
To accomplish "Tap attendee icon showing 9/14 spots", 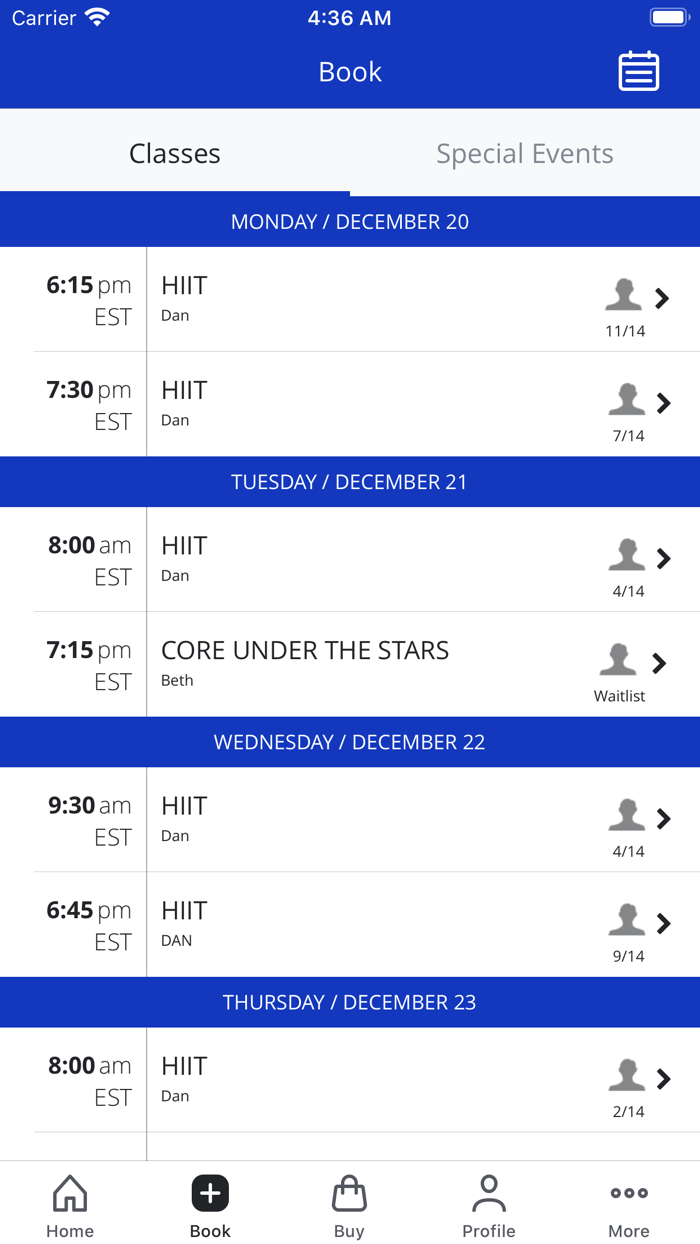I will click(627, 920).
